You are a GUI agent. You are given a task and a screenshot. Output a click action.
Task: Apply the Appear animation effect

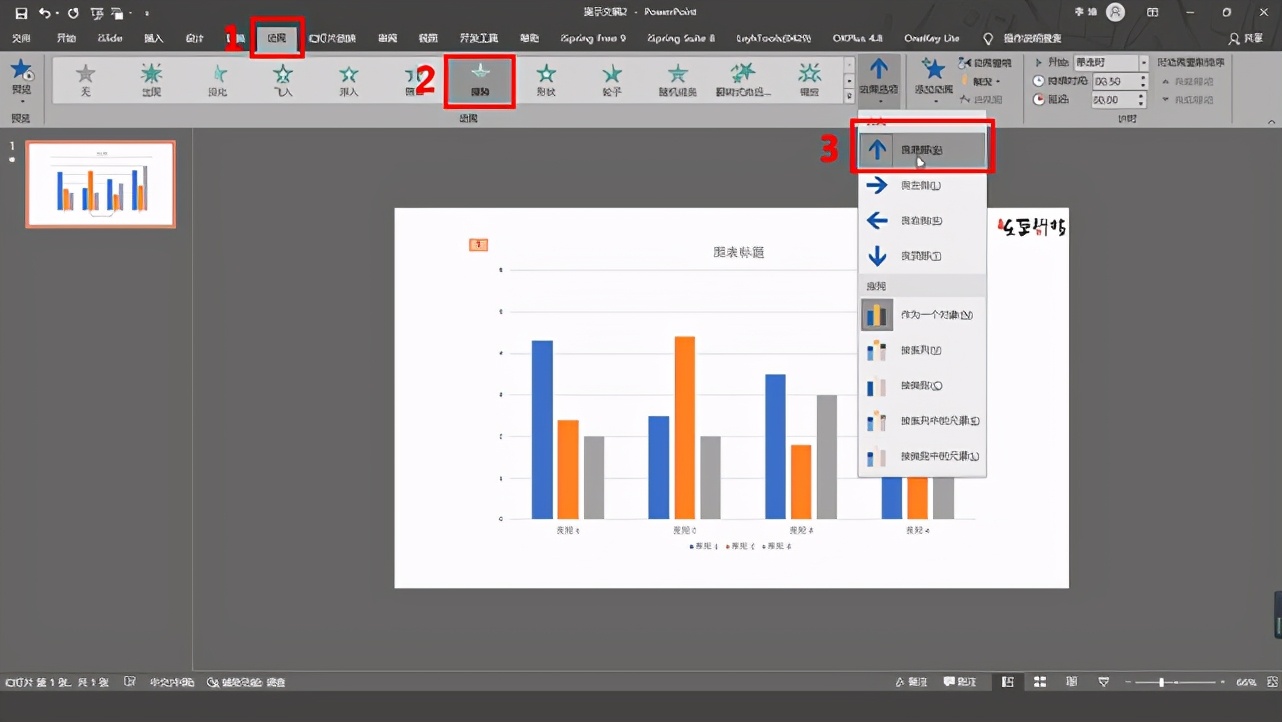tap(151, 79)
